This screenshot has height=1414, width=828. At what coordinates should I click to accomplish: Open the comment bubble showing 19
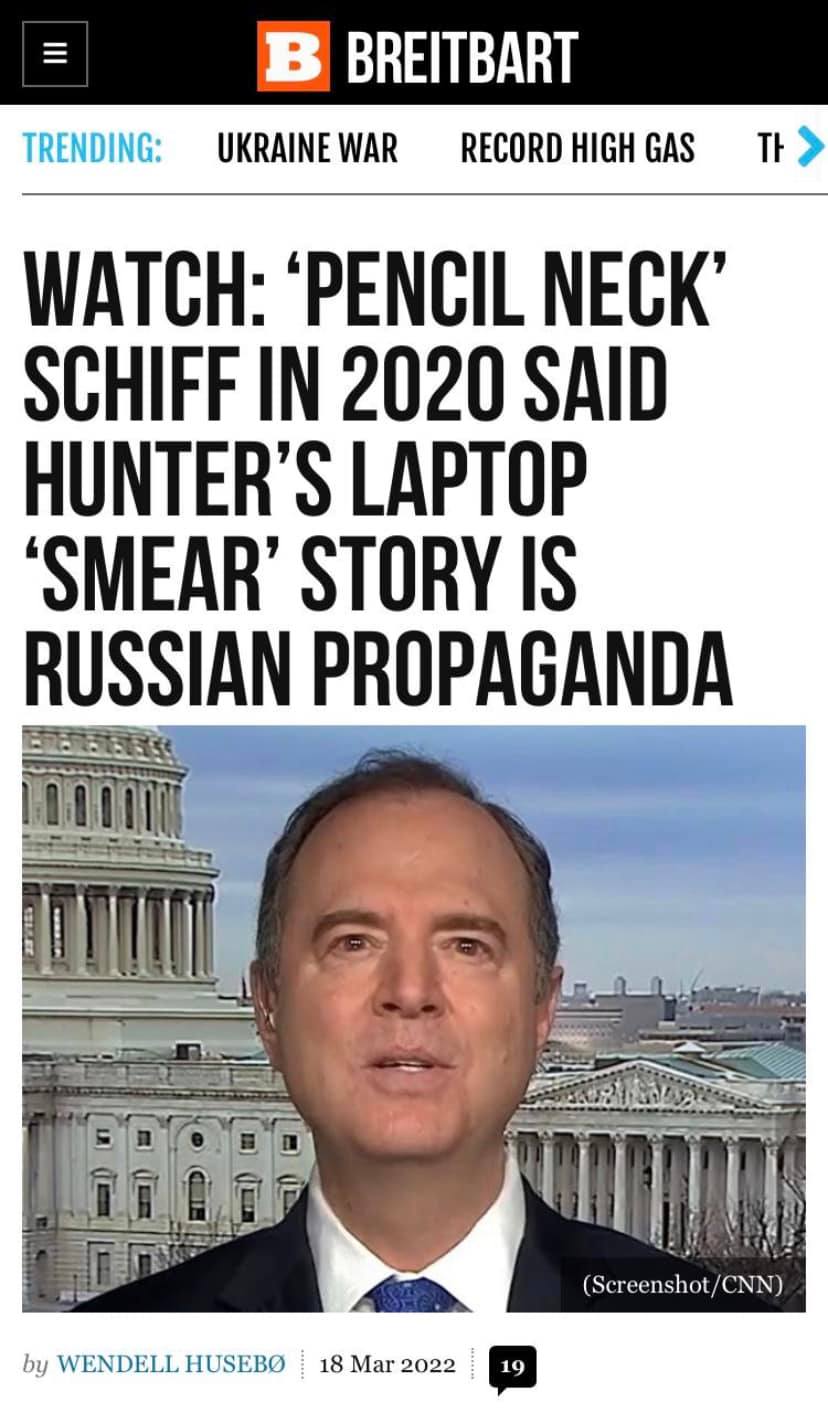tap(512, 1368)
